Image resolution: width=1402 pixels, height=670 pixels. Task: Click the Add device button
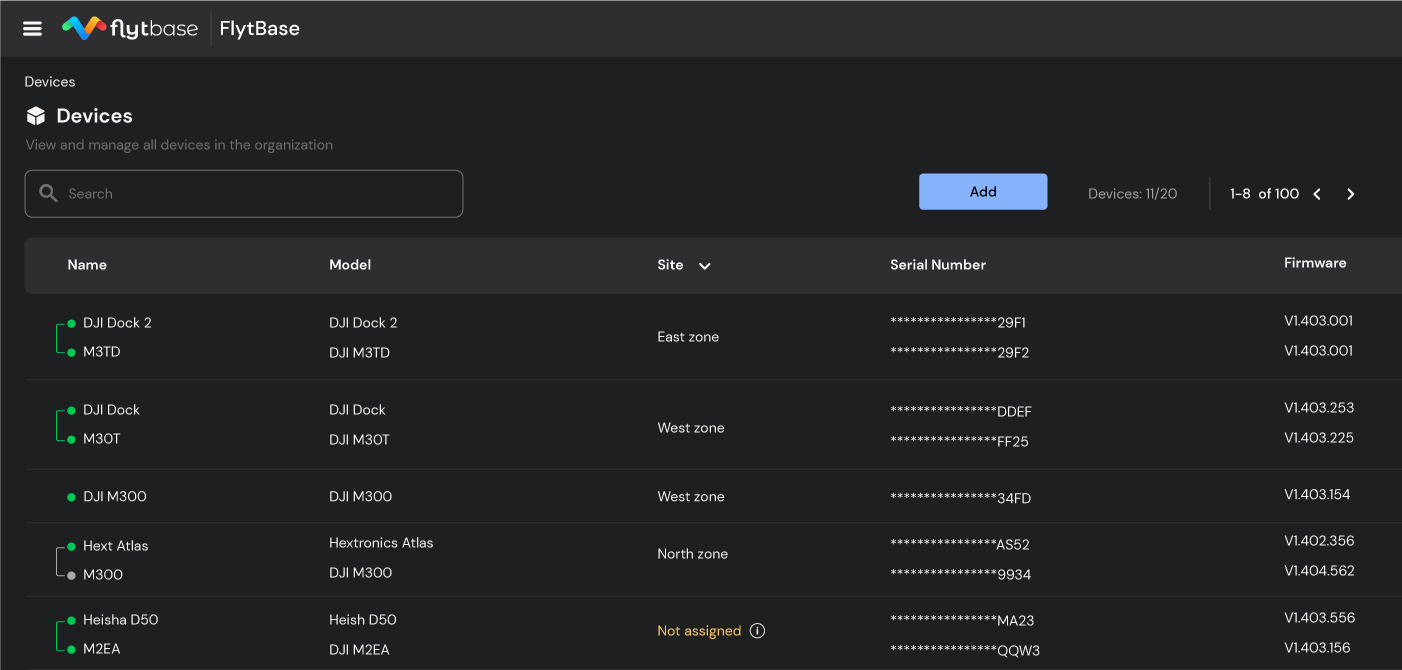[983, 192]
